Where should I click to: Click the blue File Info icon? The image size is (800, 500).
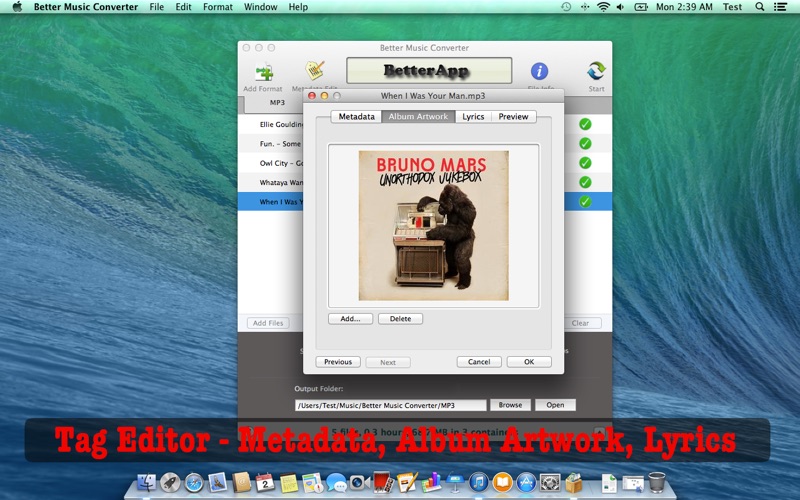click(539, 71)
